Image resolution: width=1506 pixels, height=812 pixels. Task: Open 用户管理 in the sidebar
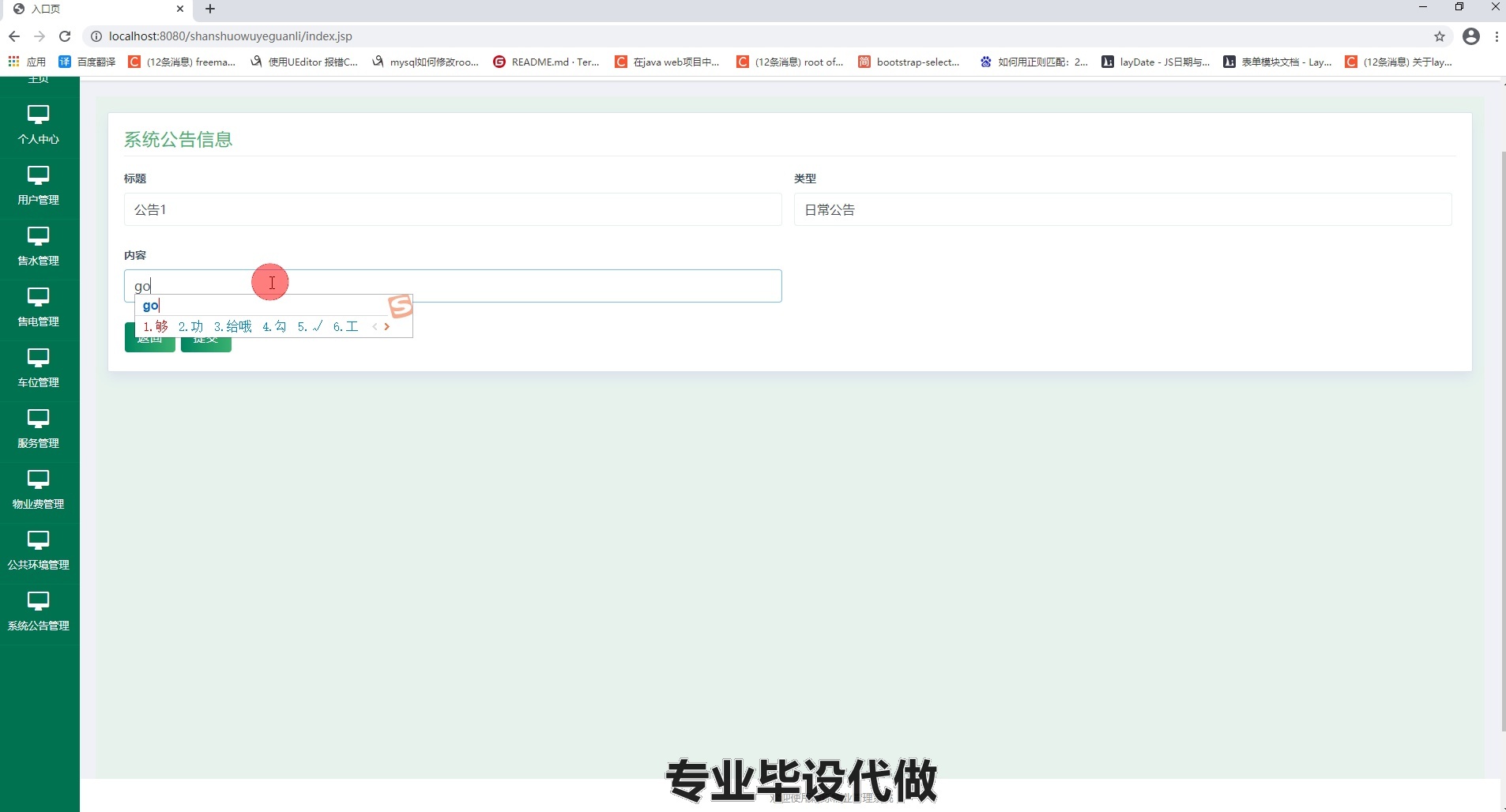pyautogui.click(x=39, y=186)
